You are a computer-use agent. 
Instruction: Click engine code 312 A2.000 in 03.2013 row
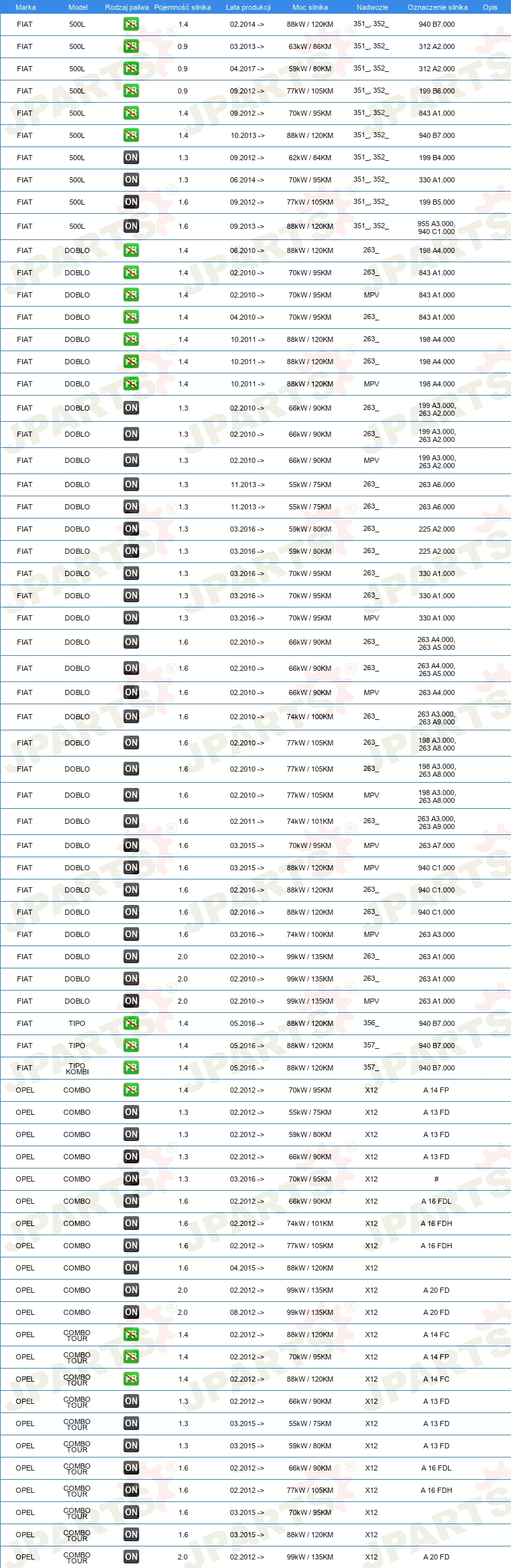(x=437, y=46)
